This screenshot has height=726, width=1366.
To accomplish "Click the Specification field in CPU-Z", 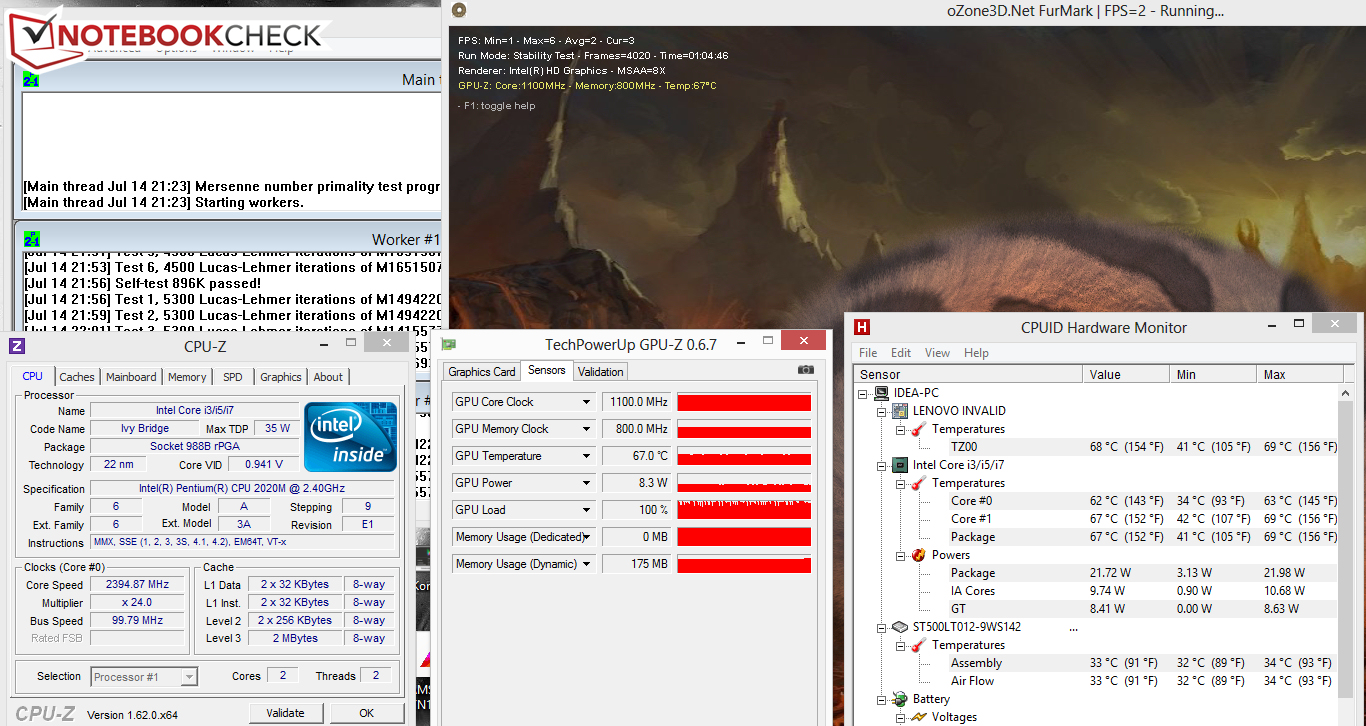I will (242, 489).
